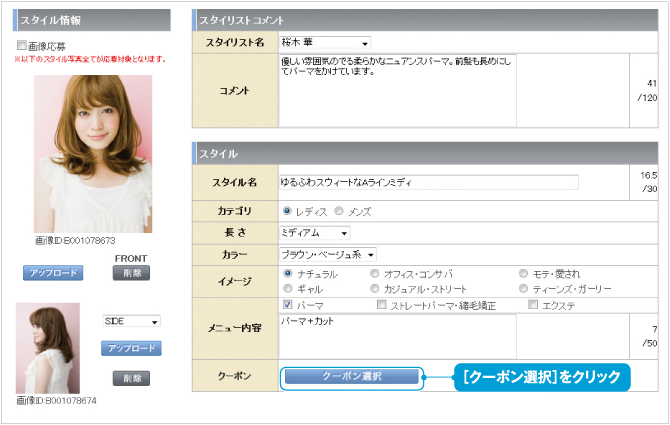Choose the モテ・愛され image option
This screenshot has width=670, height=425.
pyautogui.click(x=523, y=273)
